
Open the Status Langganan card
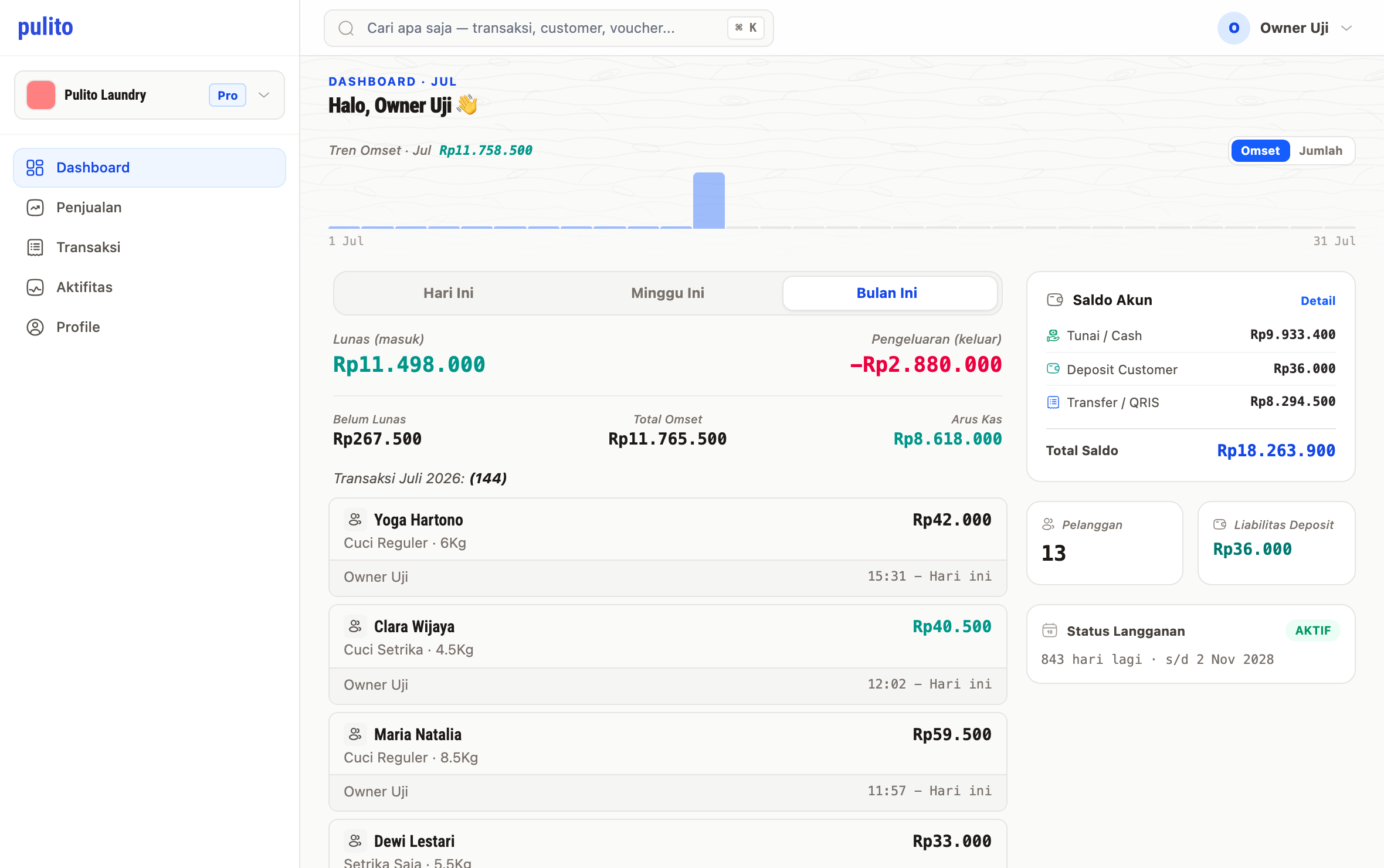[x=1190, y=644]
